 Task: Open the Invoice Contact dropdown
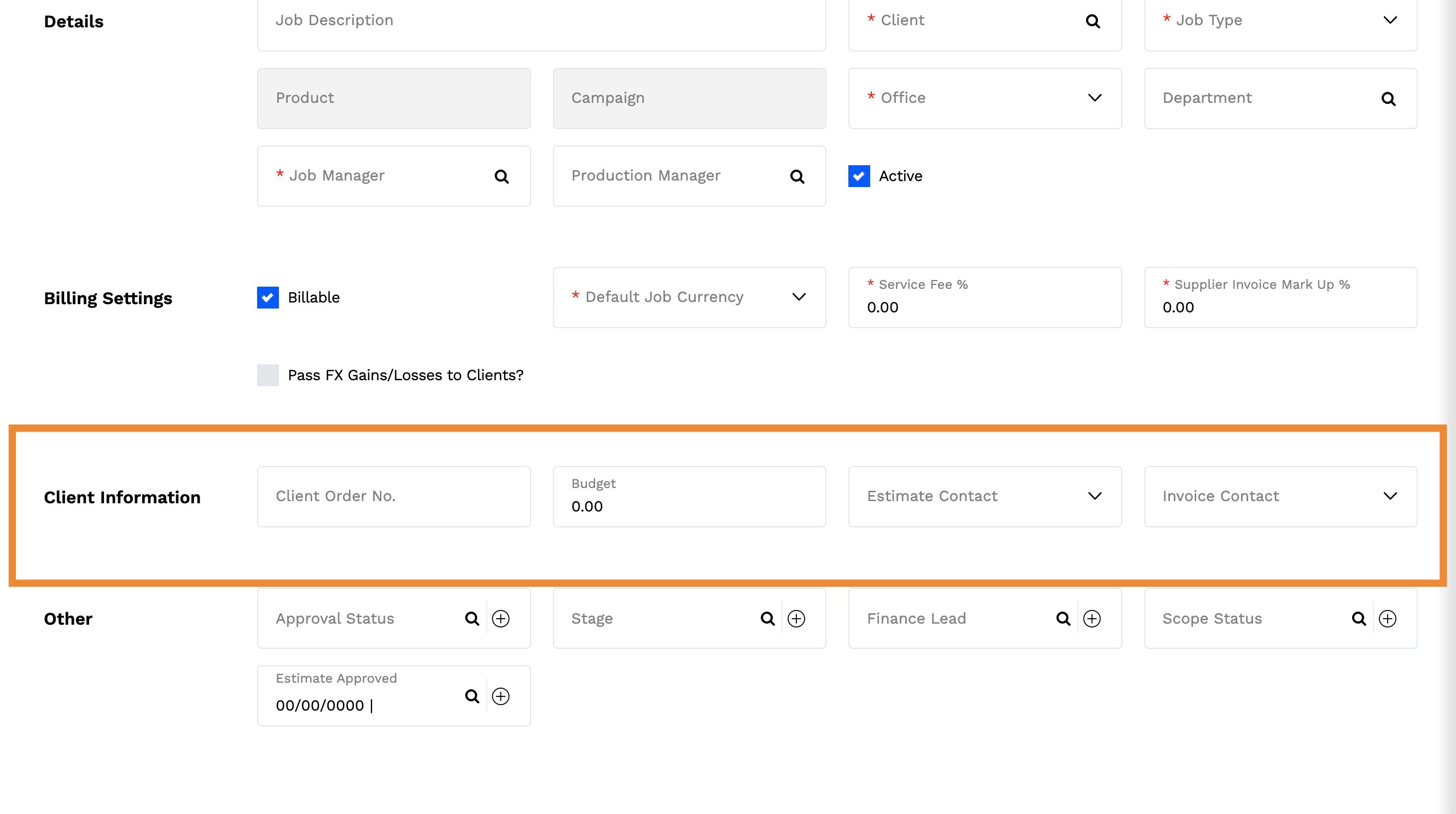pos(1390,496)
